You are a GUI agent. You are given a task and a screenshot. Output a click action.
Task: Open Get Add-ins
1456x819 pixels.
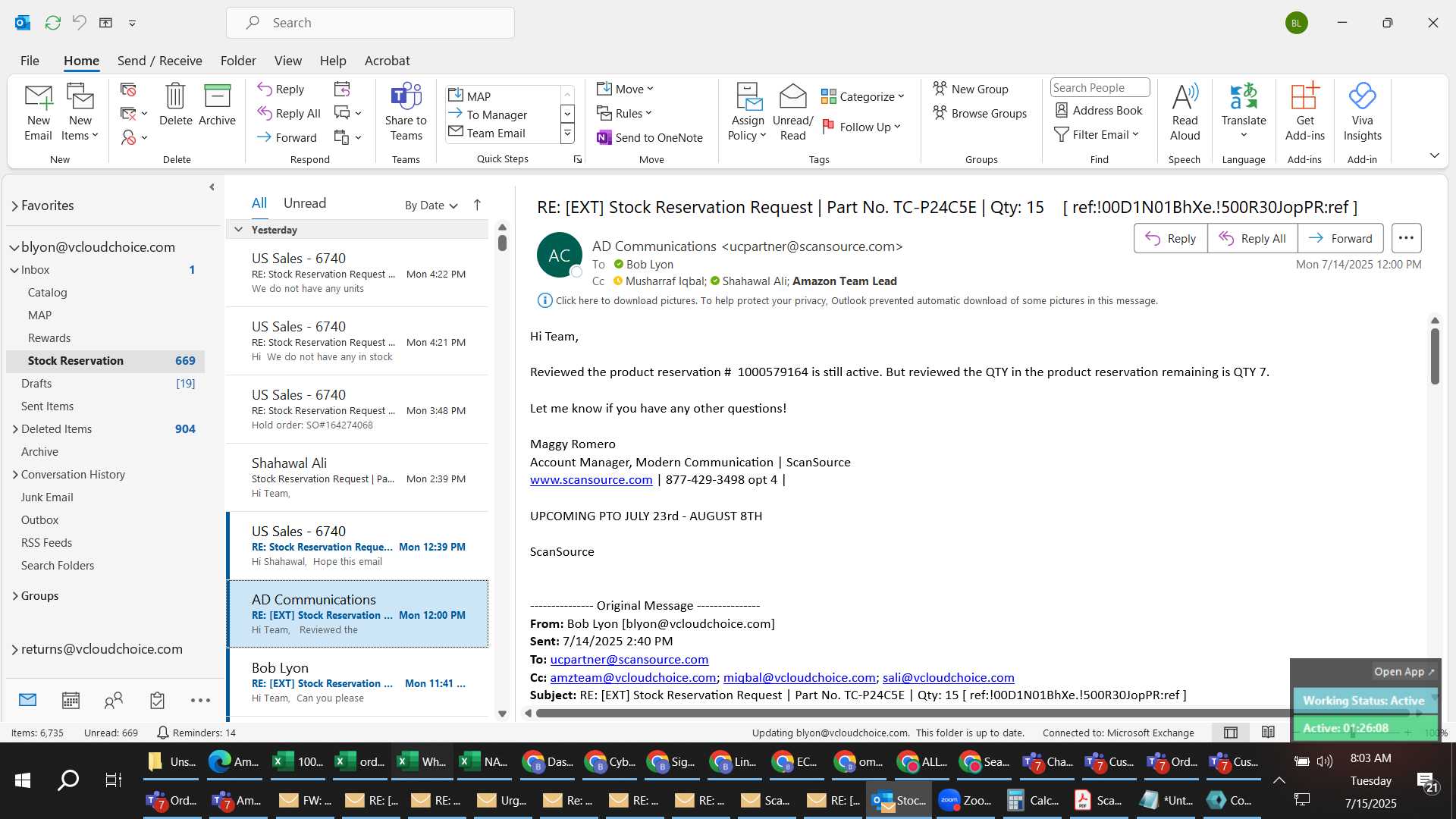tap(1304, 112)
